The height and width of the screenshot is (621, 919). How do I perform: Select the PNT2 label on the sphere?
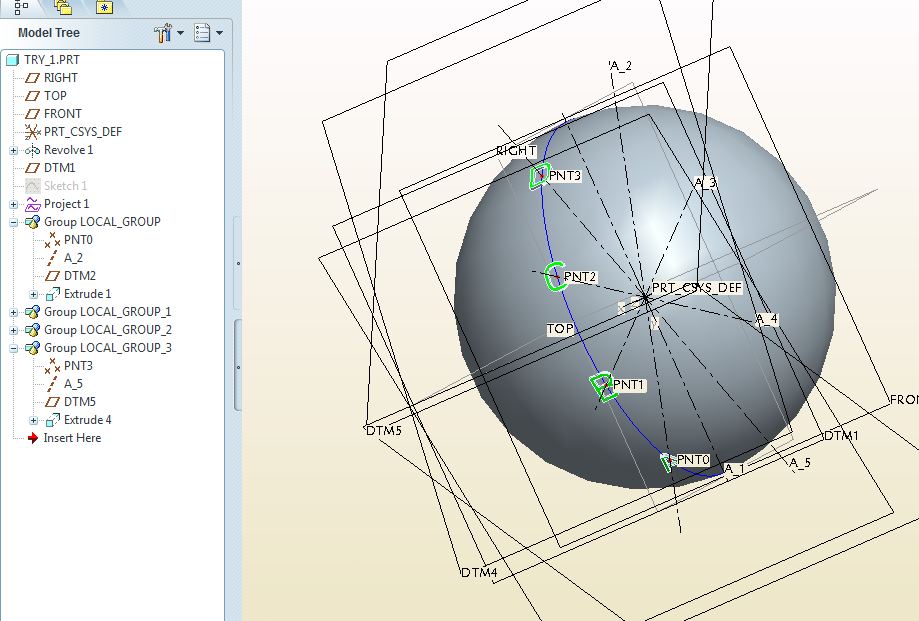580,277
